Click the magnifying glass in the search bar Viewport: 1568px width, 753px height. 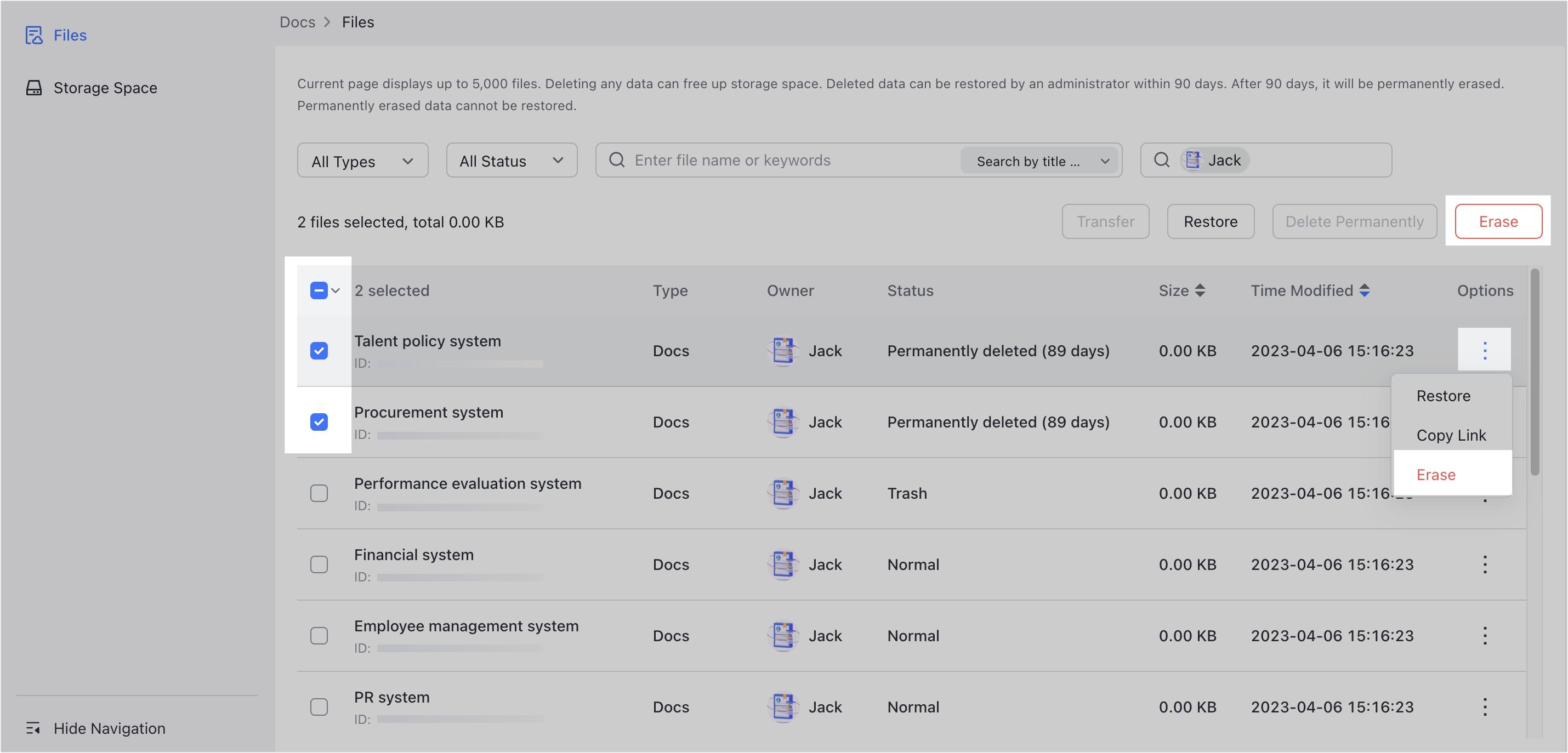(x=616, y=160)
